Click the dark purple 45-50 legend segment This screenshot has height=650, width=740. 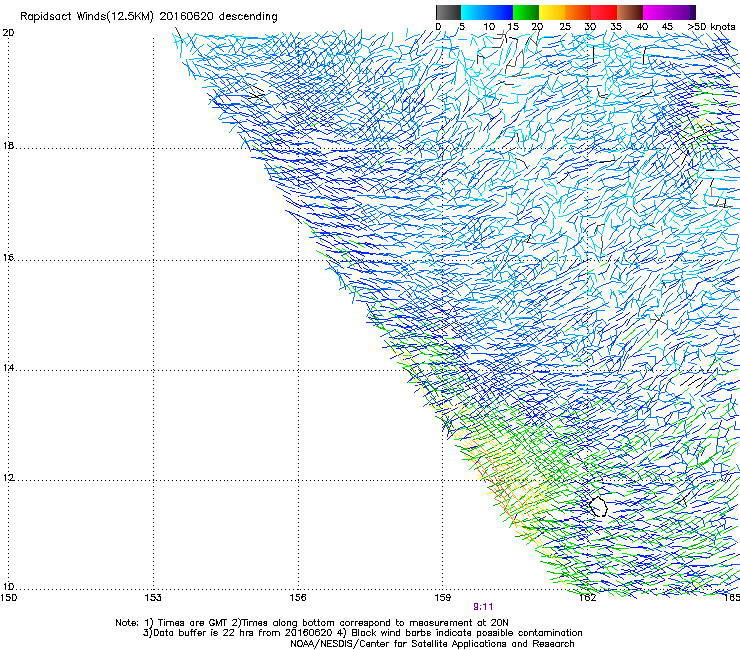(682, 12)
